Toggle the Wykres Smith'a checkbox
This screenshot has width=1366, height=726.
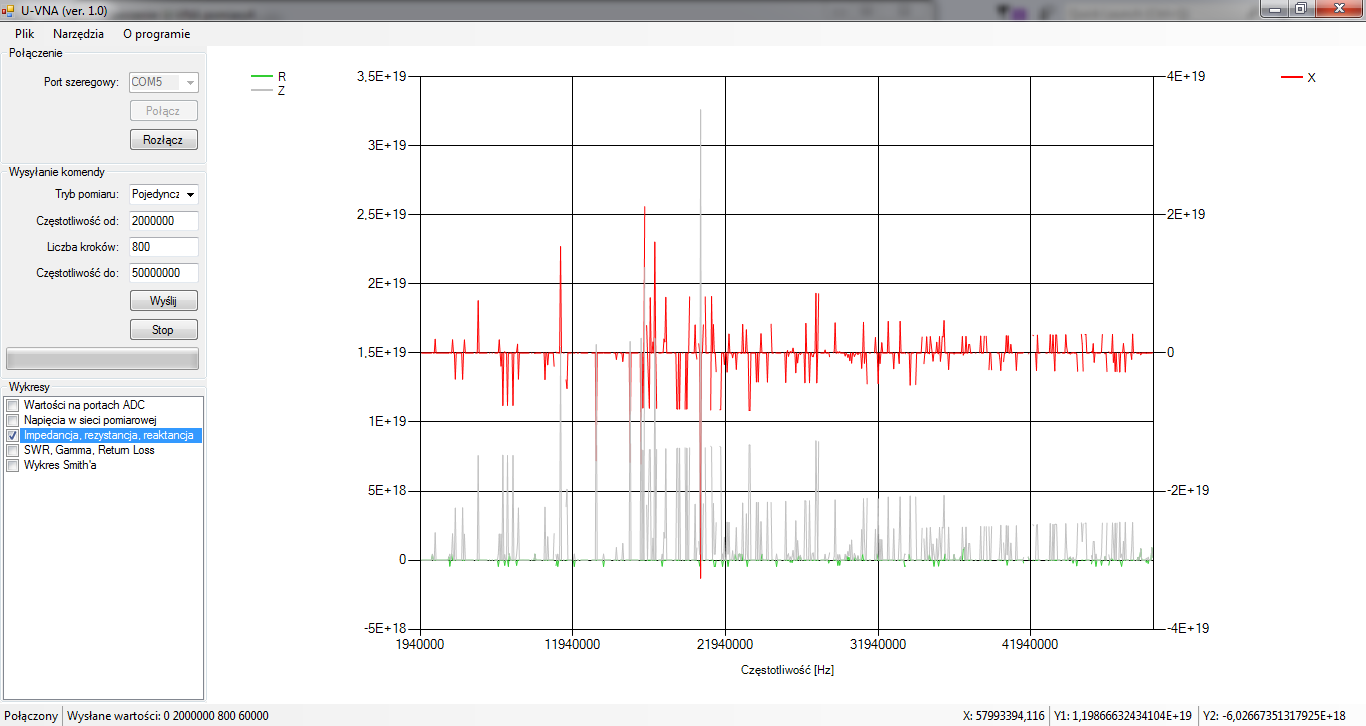point(13,465)
